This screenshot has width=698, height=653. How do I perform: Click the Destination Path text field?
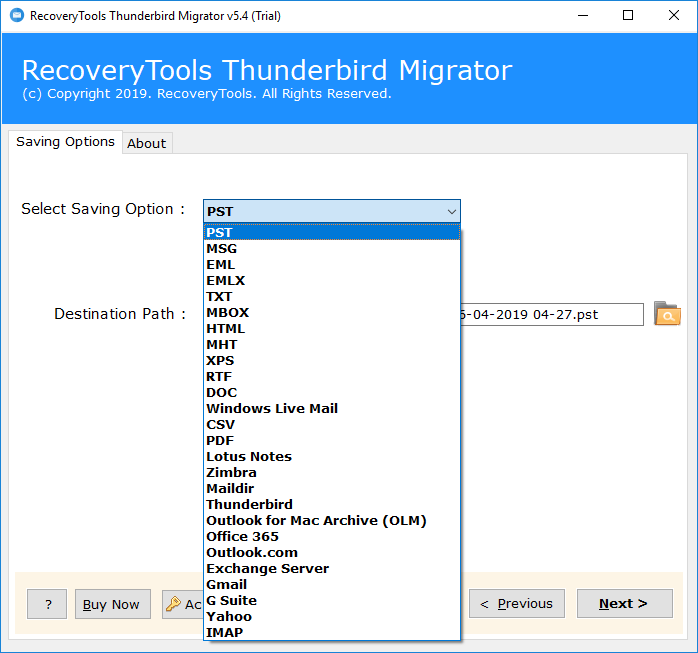coord(552,315)
